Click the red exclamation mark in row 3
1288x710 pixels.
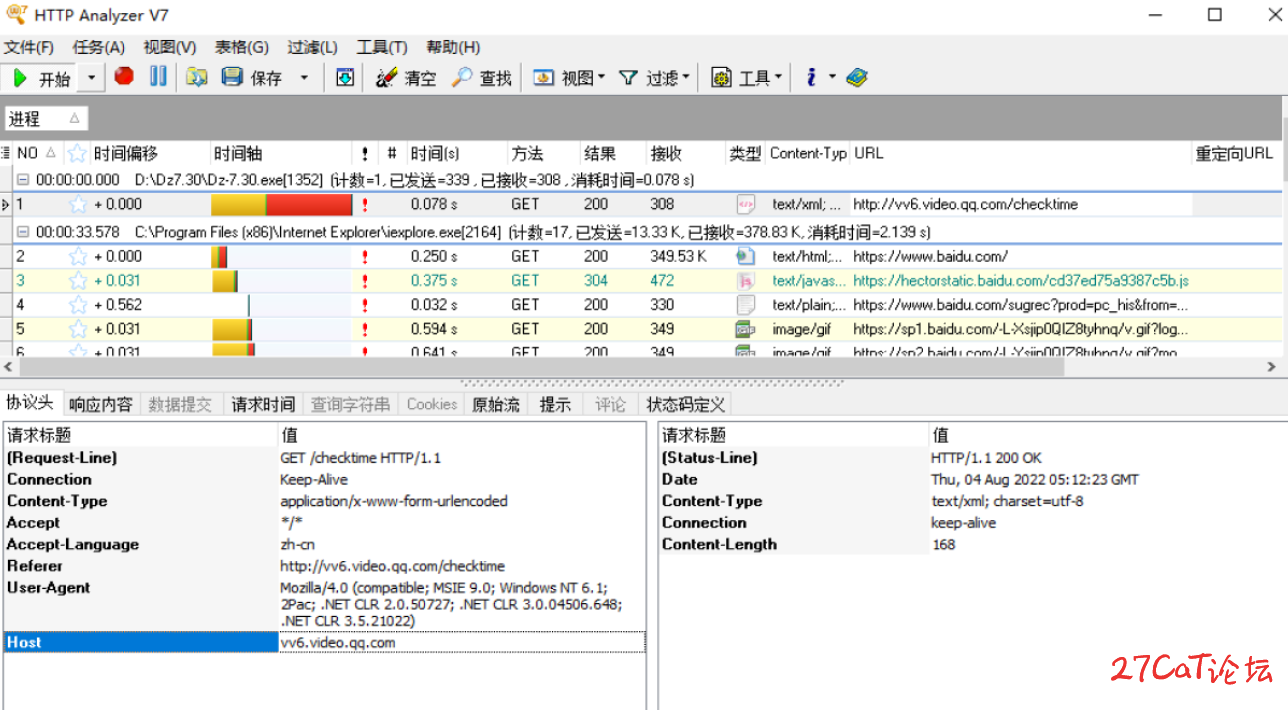[x=365, y=281]
